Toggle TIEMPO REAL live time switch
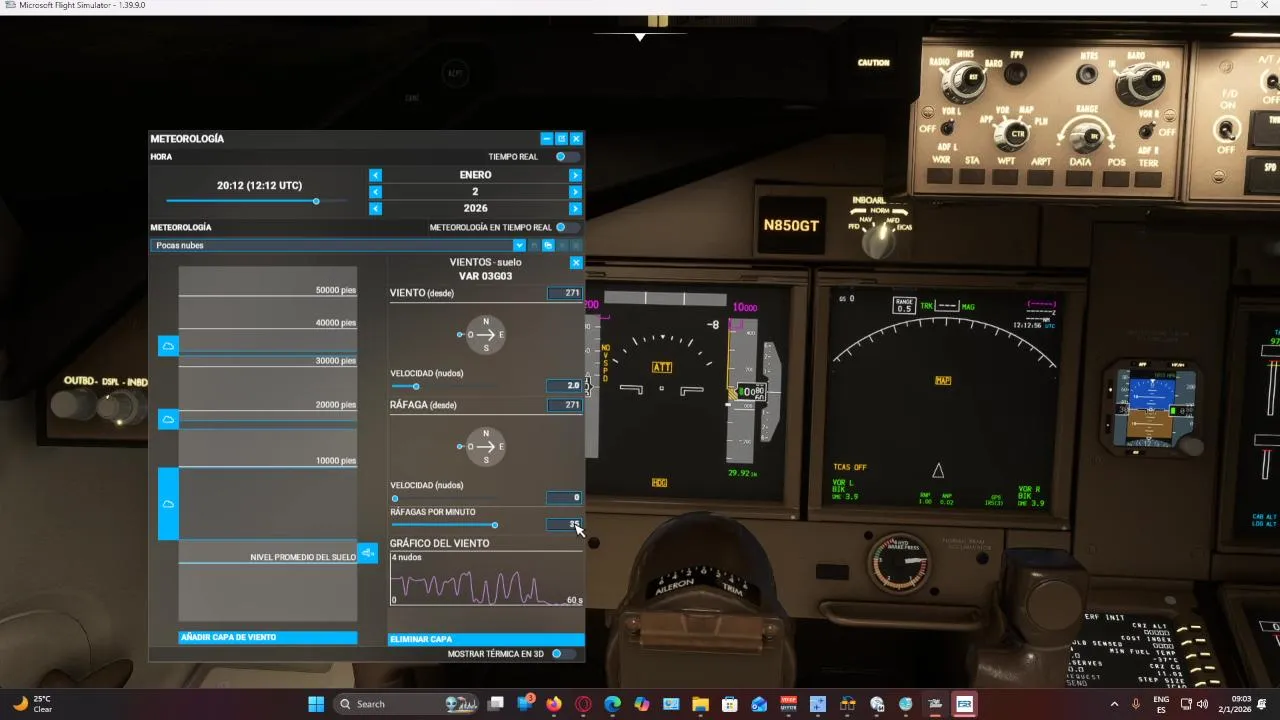Image resolution: width=1280 pixels, height=720 pixels. [x=566, y=157]
